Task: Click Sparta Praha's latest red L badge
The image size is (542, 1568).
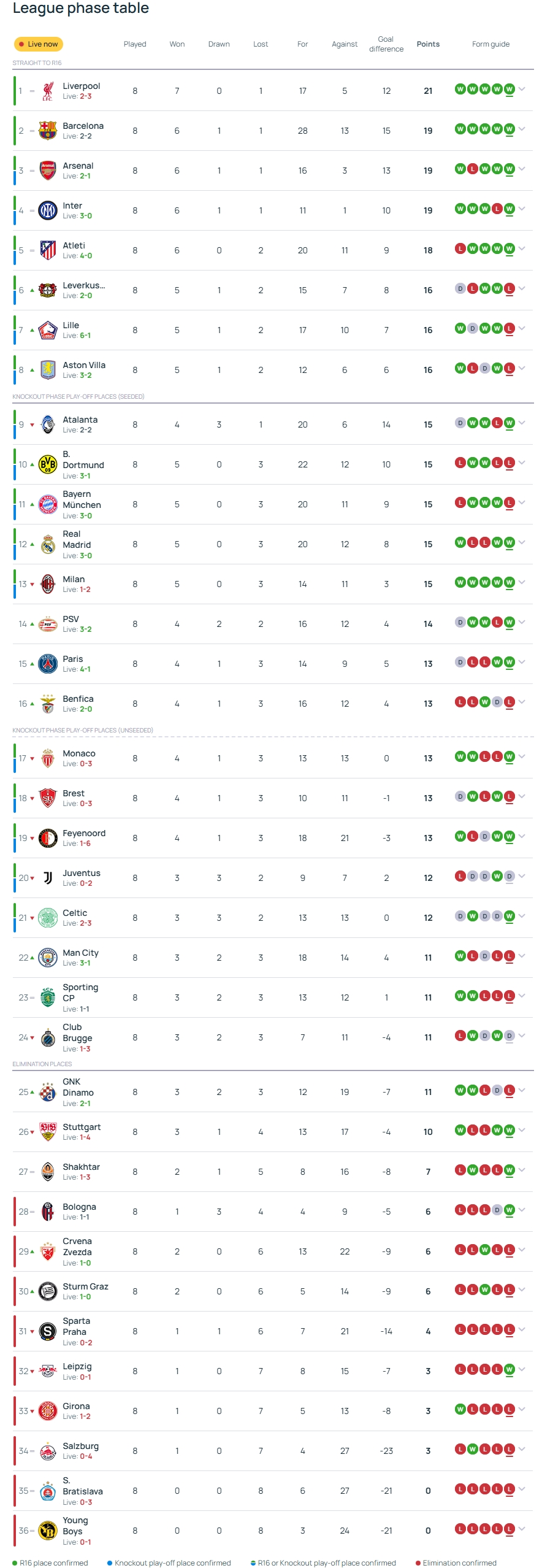Action: coord(509,1329)
